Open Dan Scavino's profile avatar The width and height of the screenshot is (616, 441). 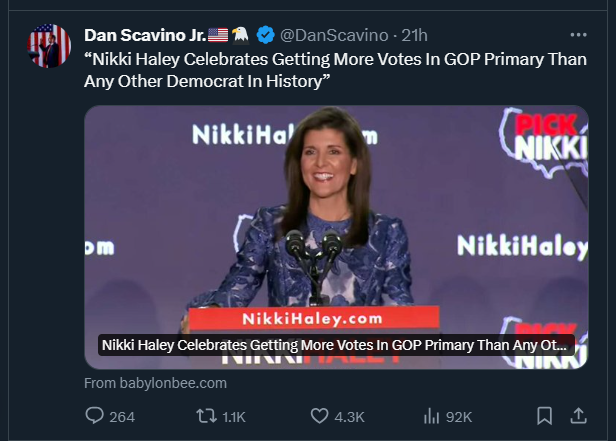tap(49, 45)
